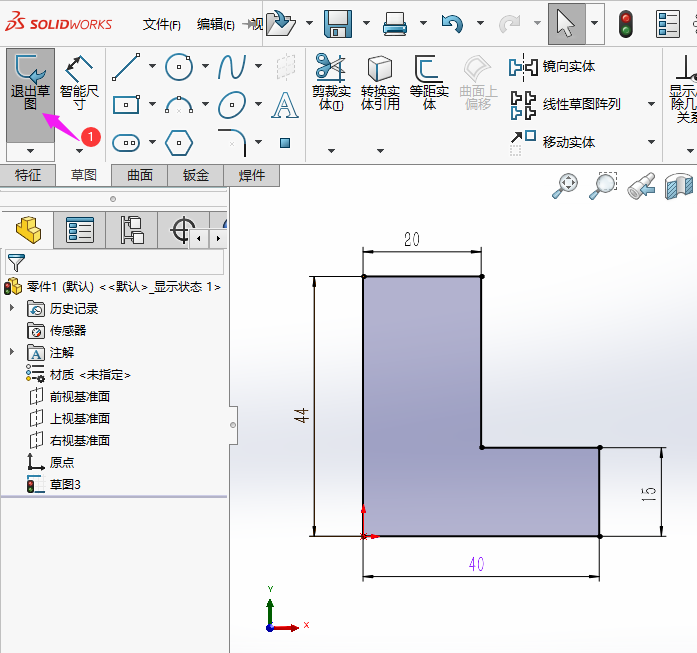Select 右视基准面 in the tree
The image size is (697, 653).
click(x=80, y=441)
